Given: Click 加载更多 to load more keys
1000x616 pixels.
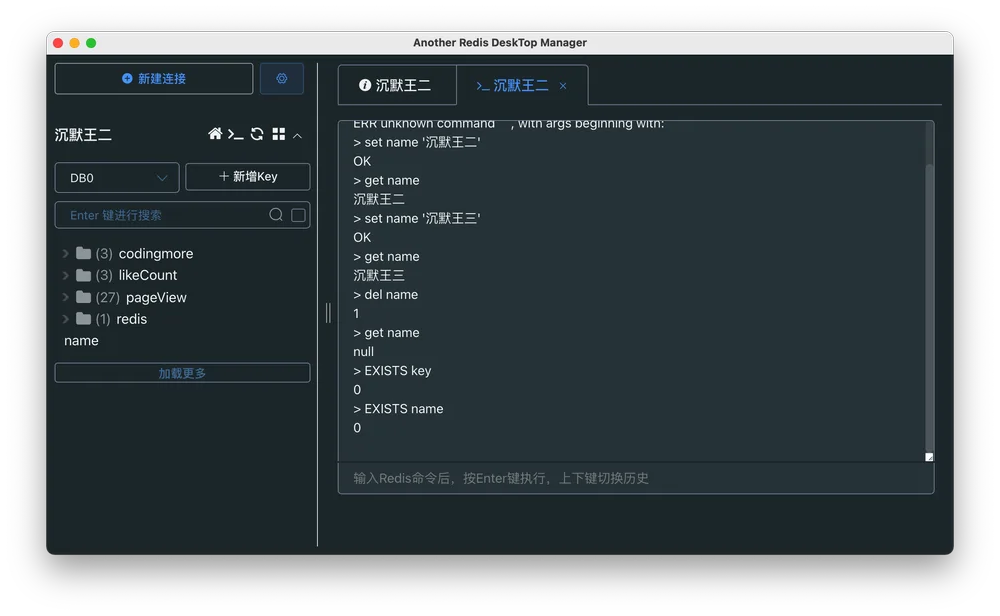Looking at the screenshot, I should tap(182, 373).
